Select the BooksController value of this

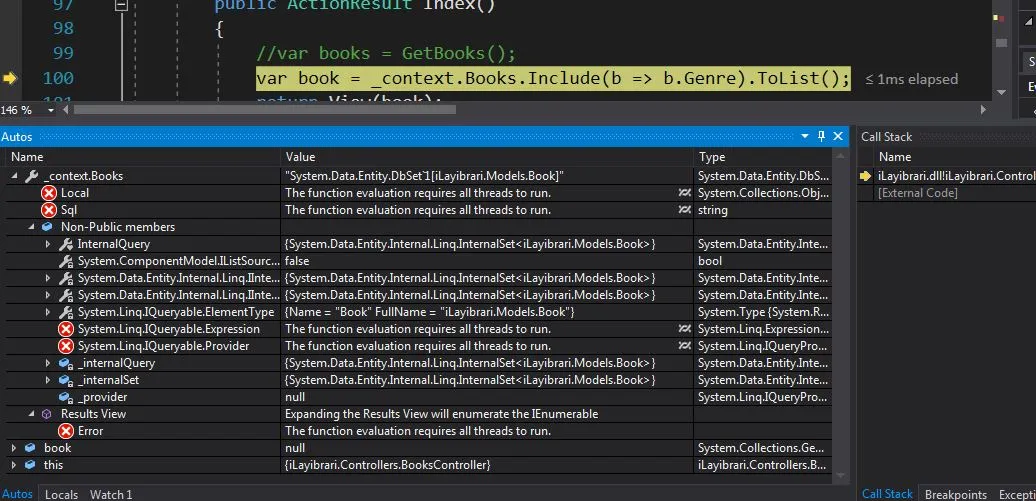click(486, 465)
